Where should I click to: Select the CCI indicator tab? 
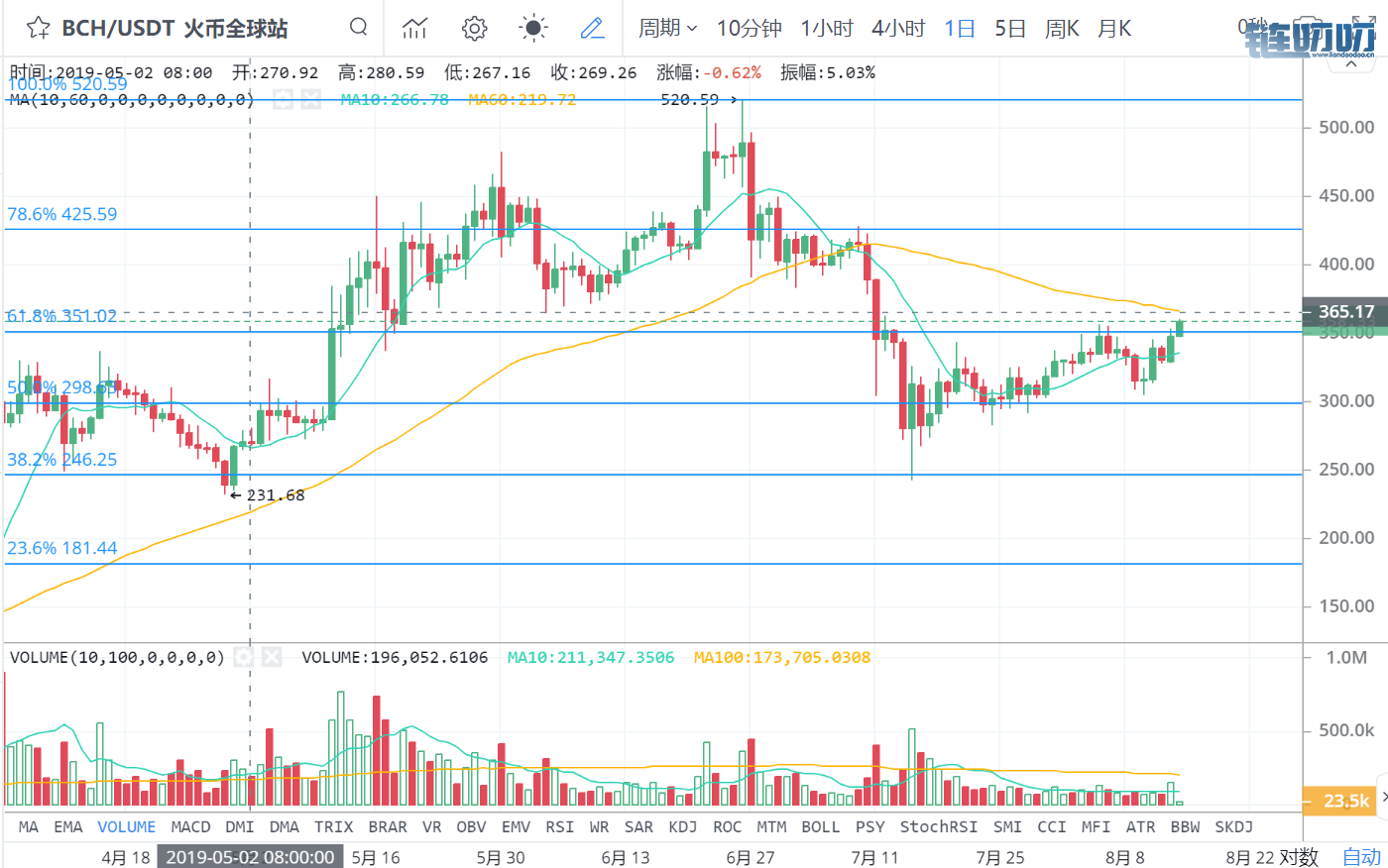[1052, 826]
